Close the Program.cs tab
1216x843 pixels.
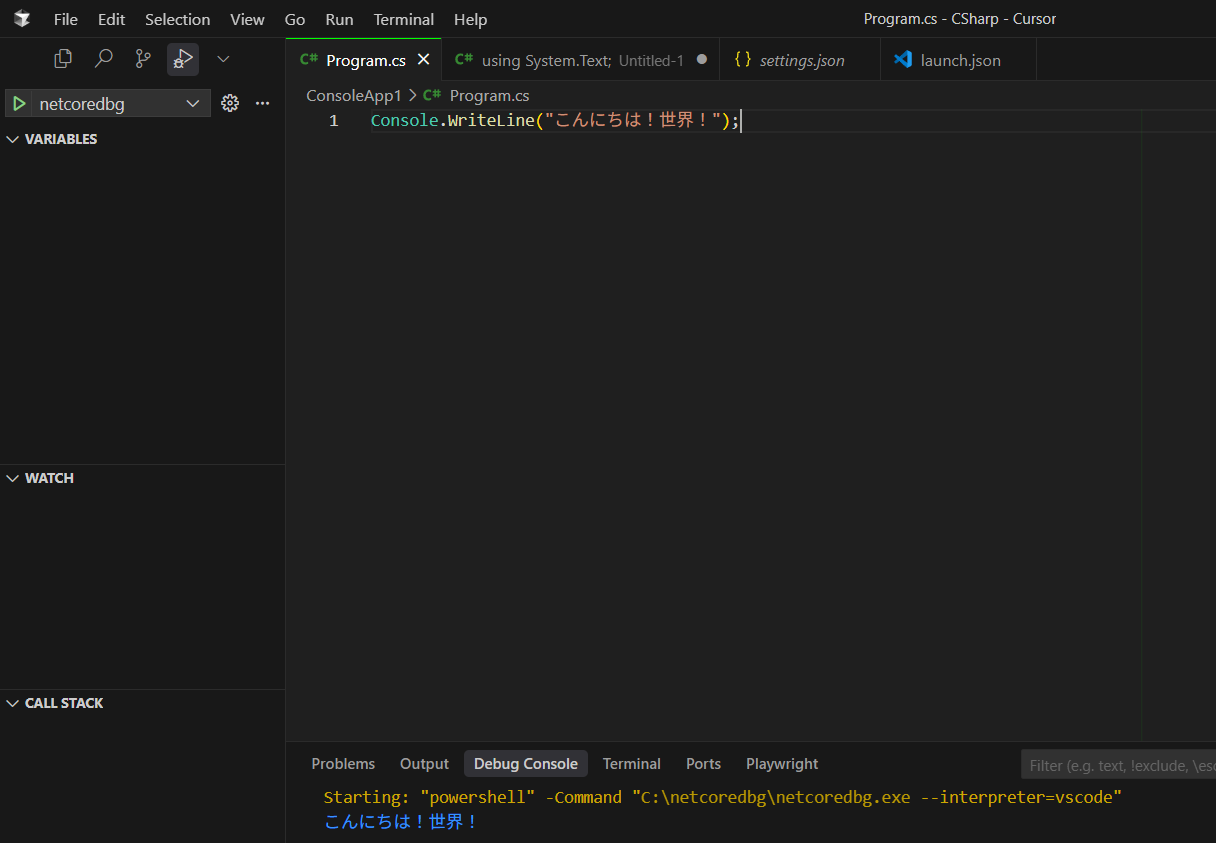click(423, 60)
